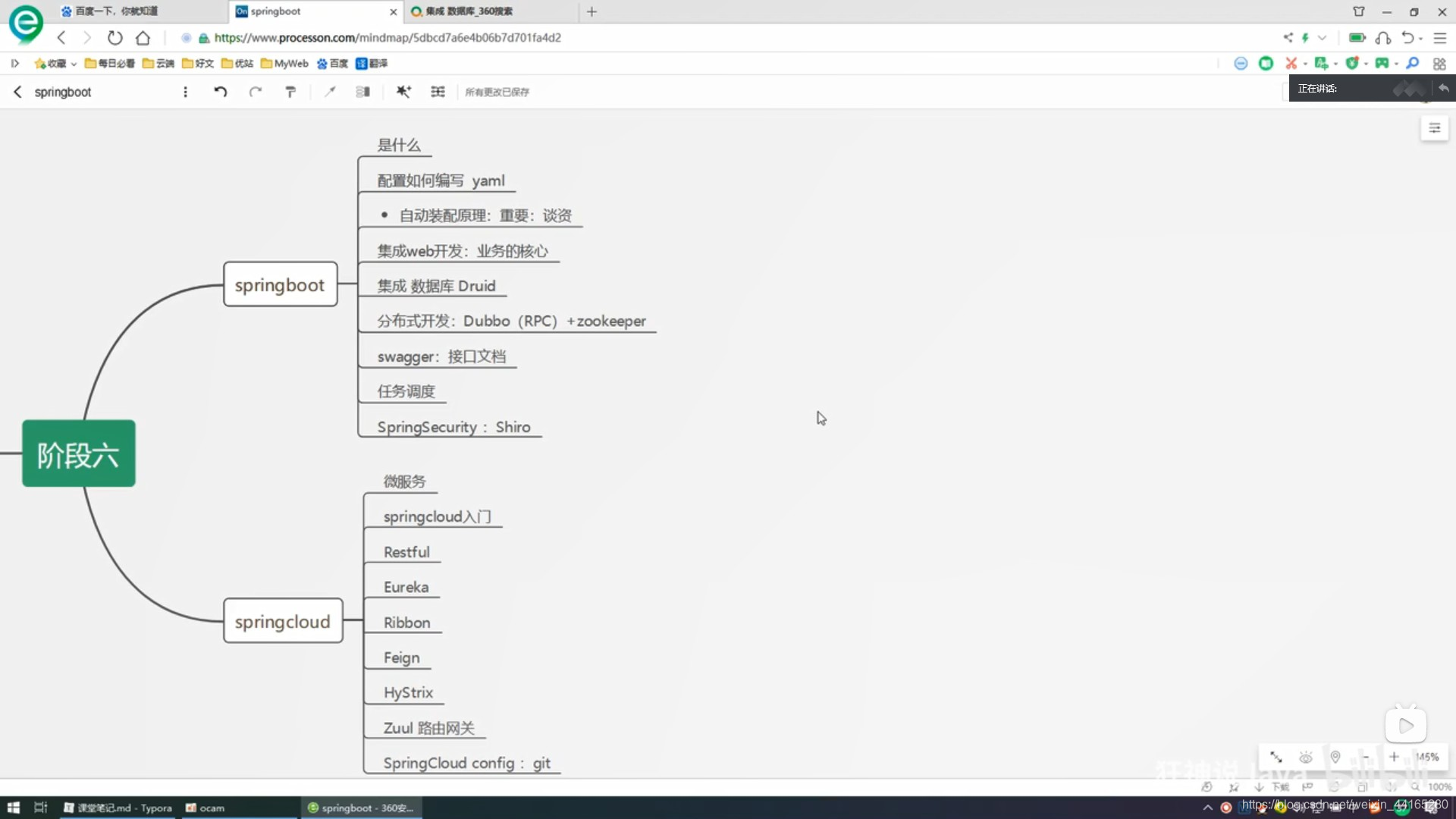Image resolution: width=1456 pixels, height=819 pixels.
Task: Expand the bookmarks favorites dropdown arrow
Action: pos(74,64)
